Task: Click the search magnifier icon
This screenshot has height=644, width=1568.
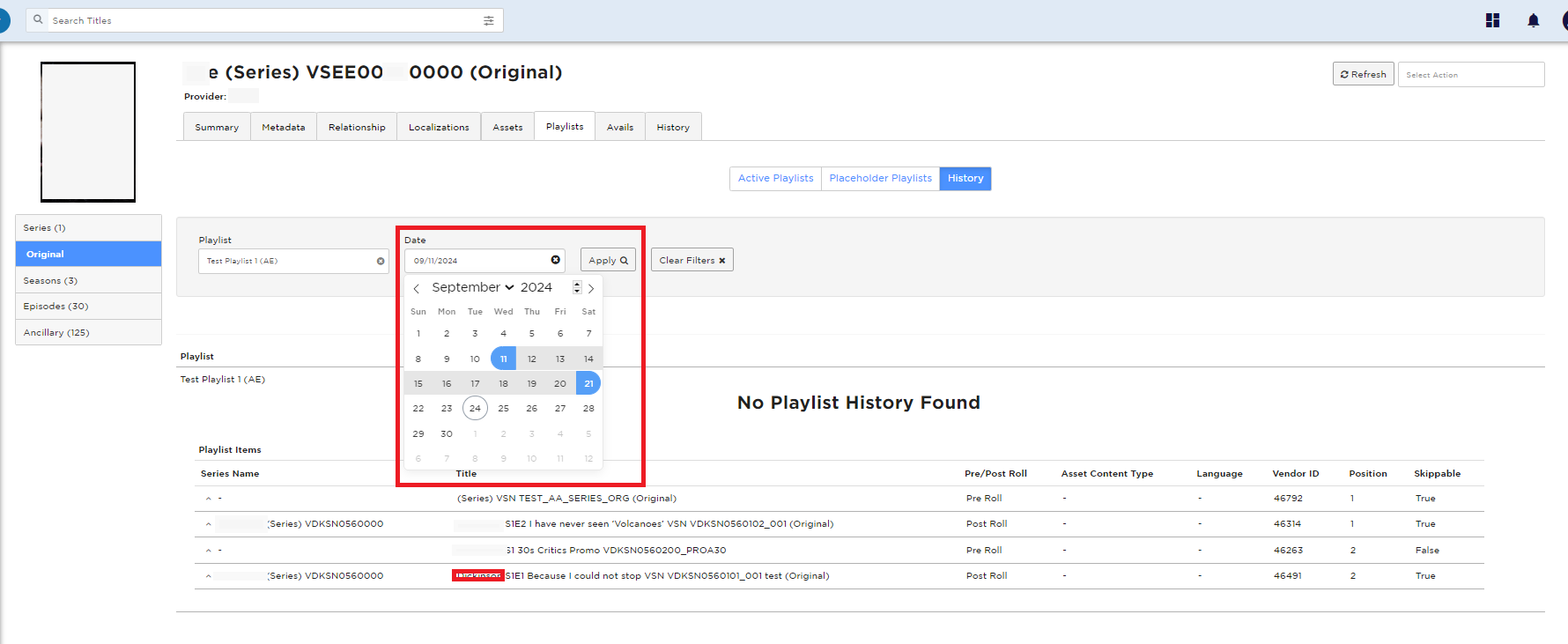Action: tap(38, 19)
